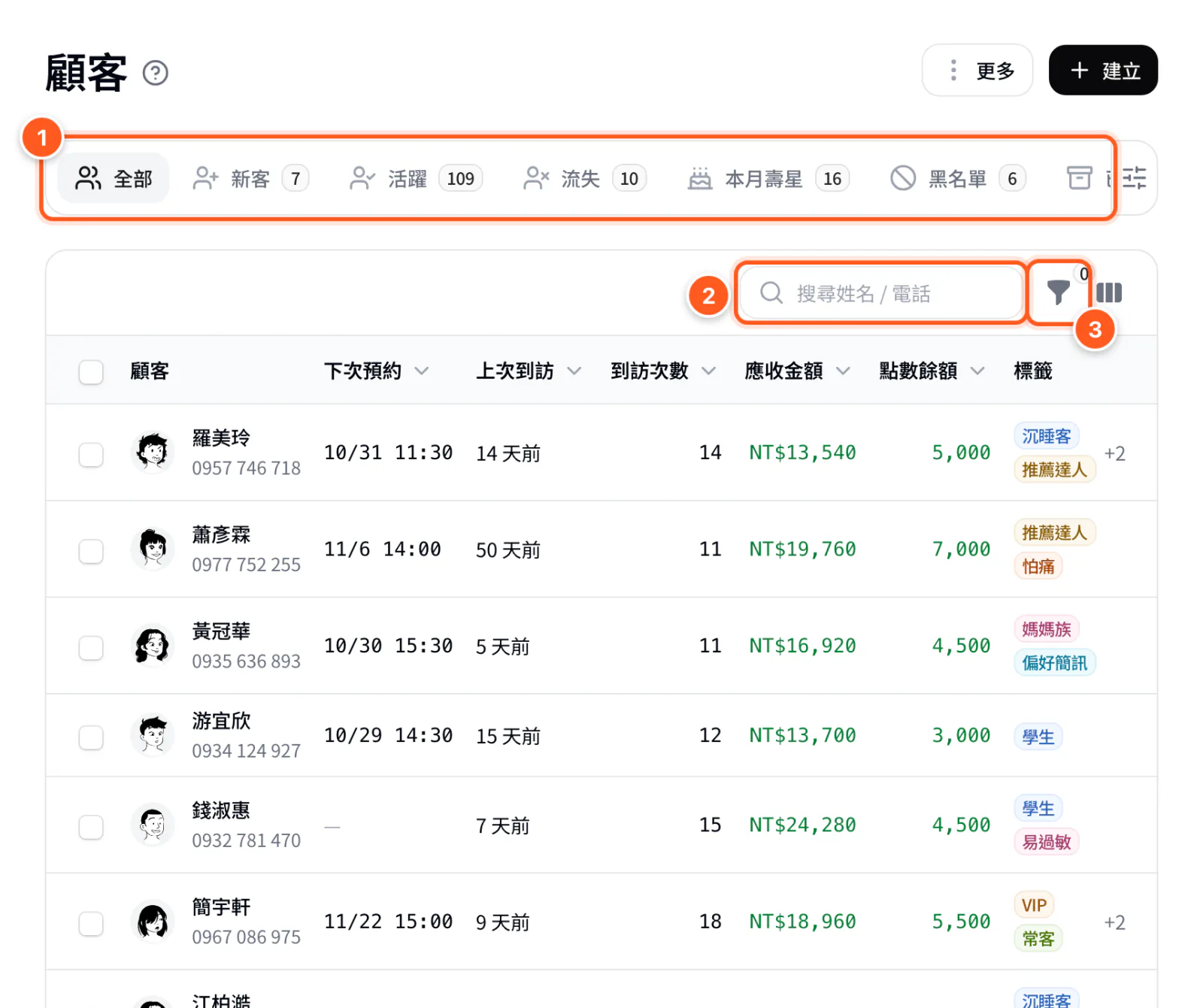Click 游宜欣's avatar
1203x1008 pixels.
coord(153,735)
